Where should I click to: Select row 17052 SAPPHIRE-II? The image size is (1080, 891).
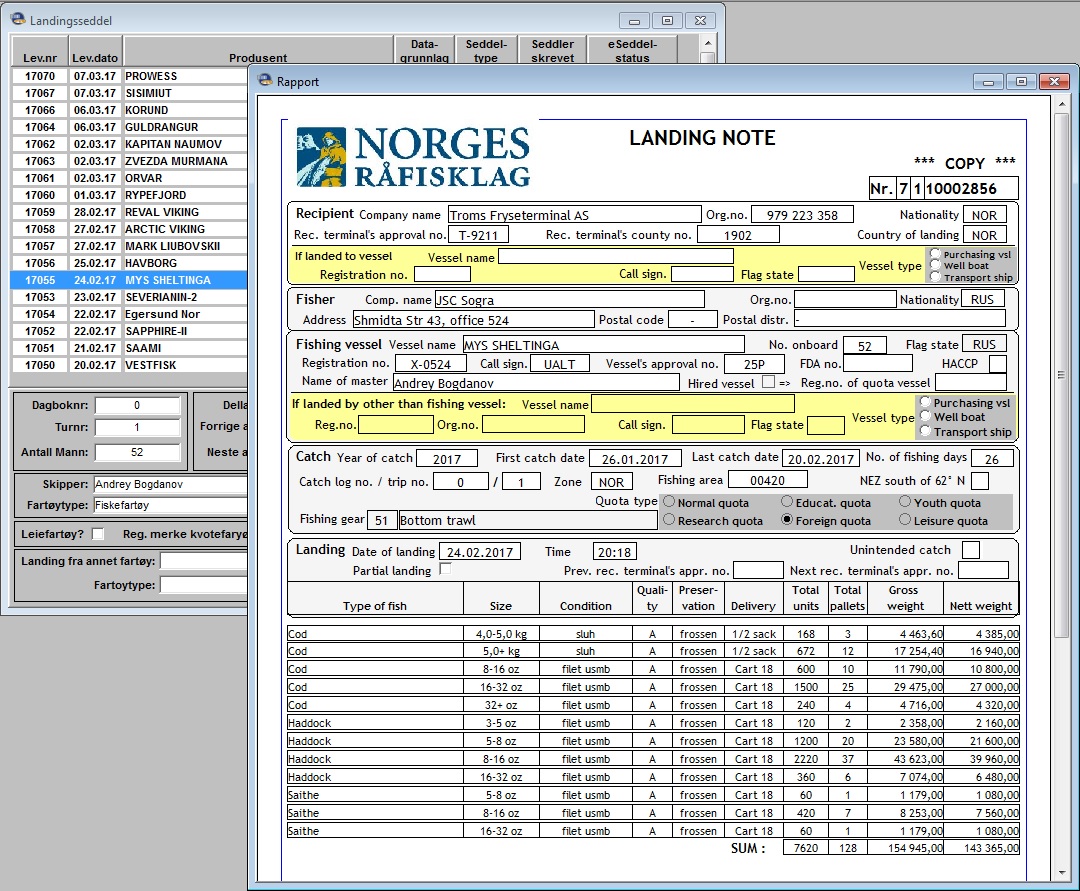pyautogui.click(x=129, y=331)
